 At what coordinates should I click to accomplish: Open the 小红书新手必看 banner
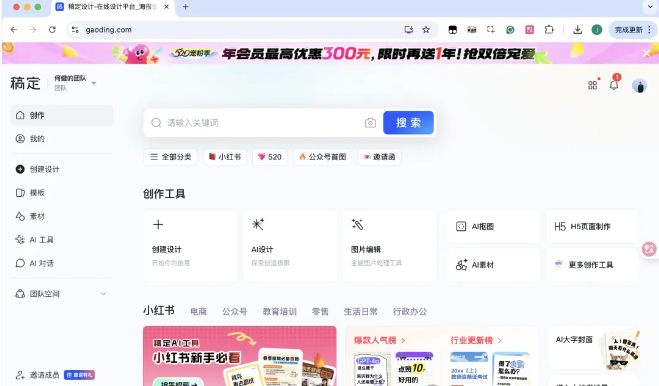point(240,356)
